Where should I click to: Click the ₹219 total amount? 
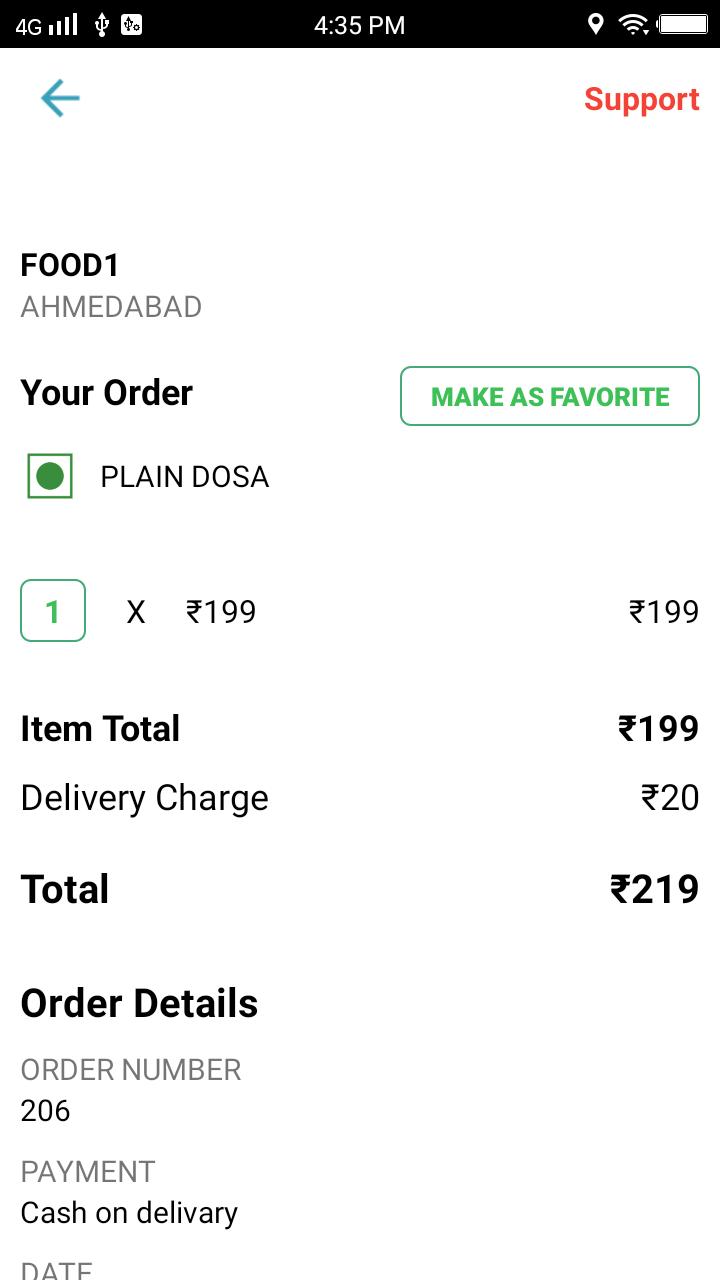tap(654, 889)
